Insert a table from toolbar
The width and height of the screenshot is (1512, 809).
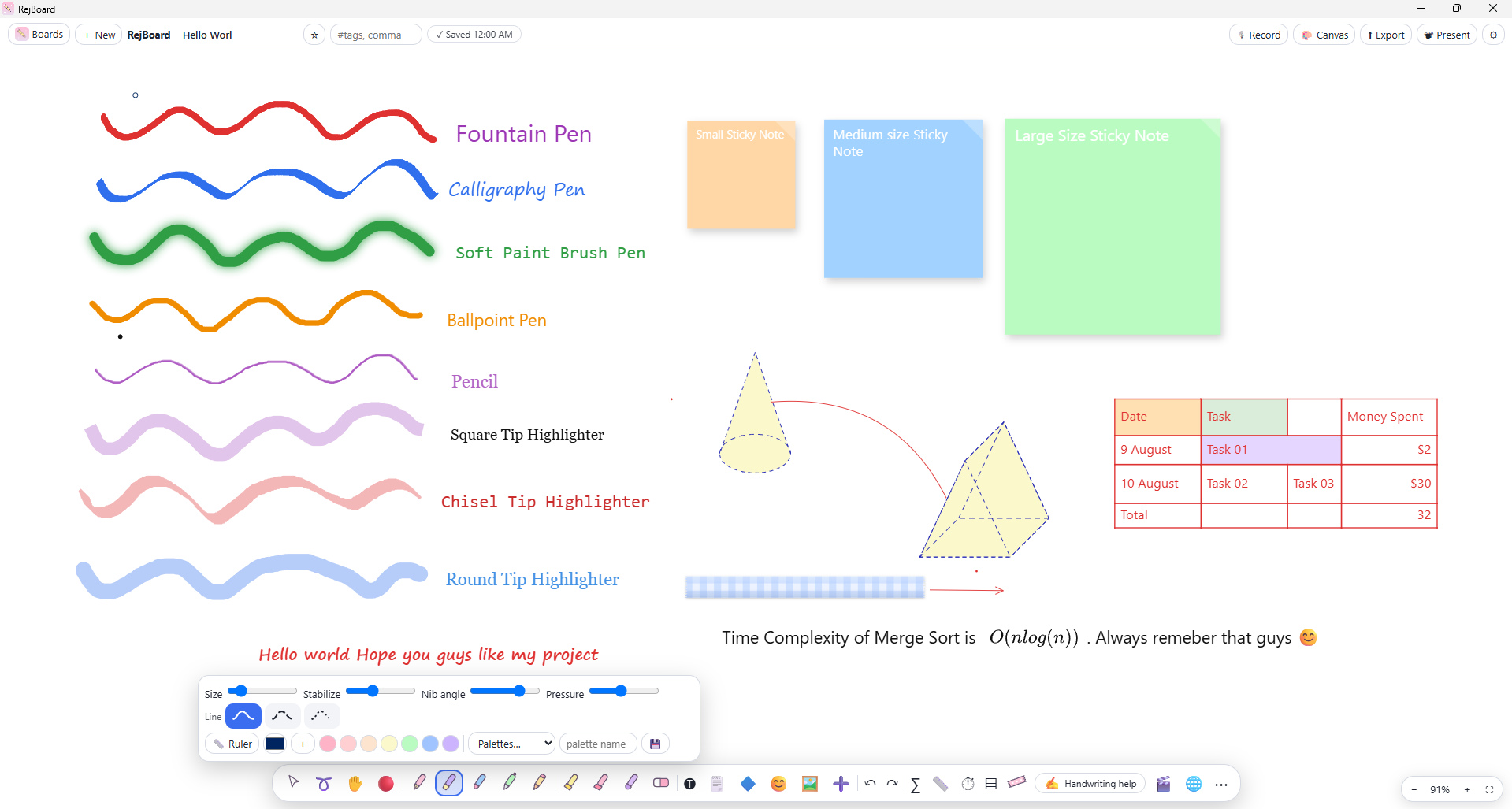point(991,783)
